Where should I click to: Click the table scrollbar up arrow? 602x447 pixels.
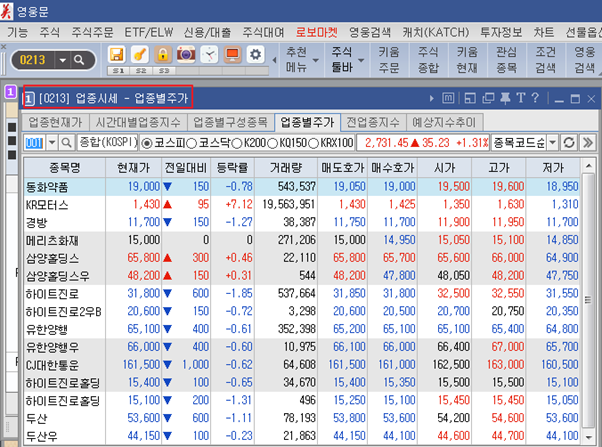tap(588, 166)
